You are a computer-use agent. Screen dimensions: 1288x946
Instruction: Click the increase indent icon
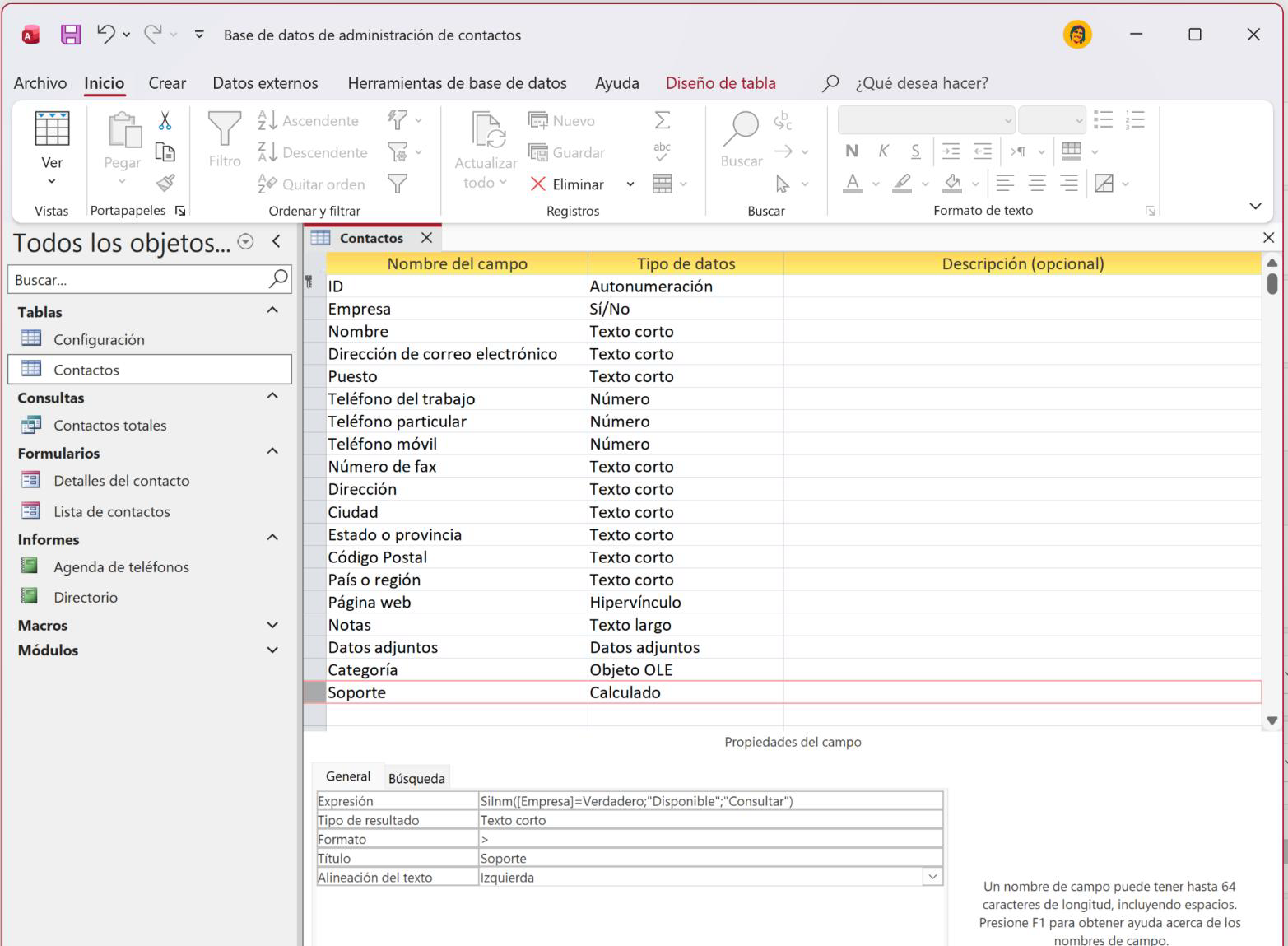coord(951,151)
